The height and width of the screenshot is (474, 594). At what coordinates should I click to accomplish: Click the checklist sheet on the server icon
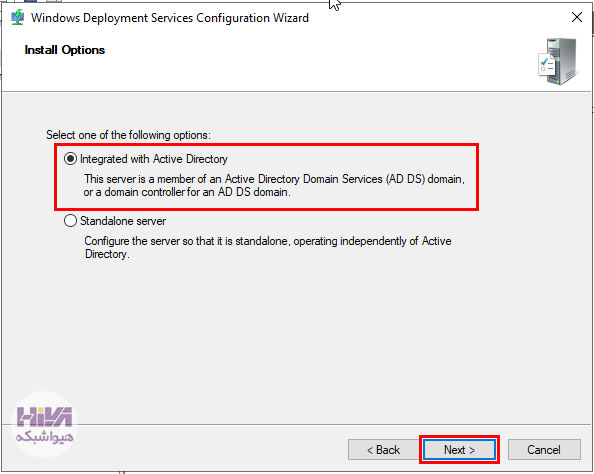546,64
